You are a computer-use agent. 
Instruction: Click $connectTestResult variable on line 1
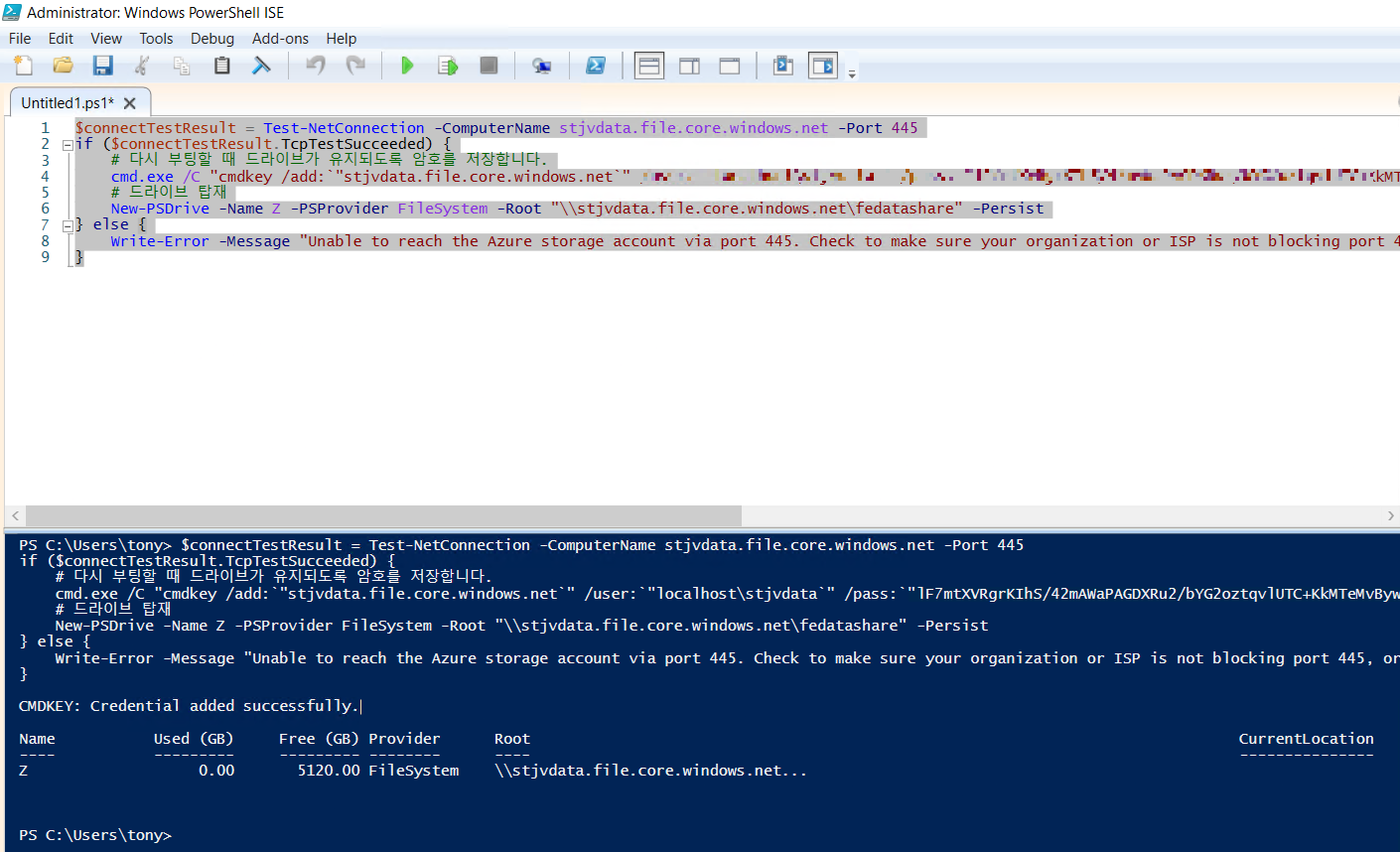click(156, 128)
